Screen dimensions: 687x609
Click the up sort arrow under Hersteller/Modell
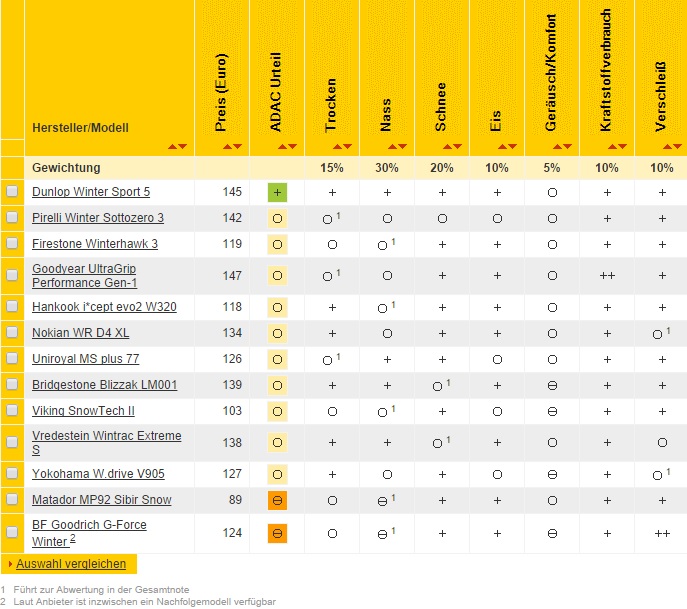(x=173, y=146)
